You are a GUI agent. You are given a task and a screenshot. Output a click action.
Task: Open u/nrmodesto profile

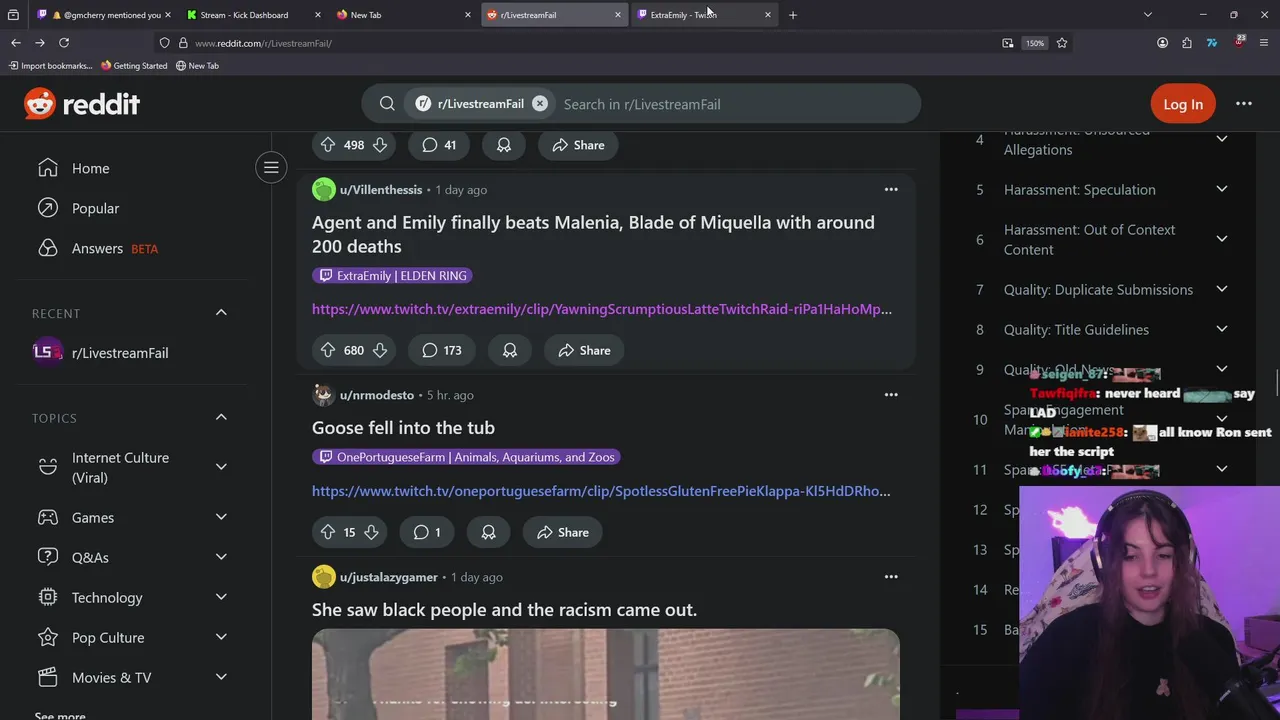[x=376, y=395]
